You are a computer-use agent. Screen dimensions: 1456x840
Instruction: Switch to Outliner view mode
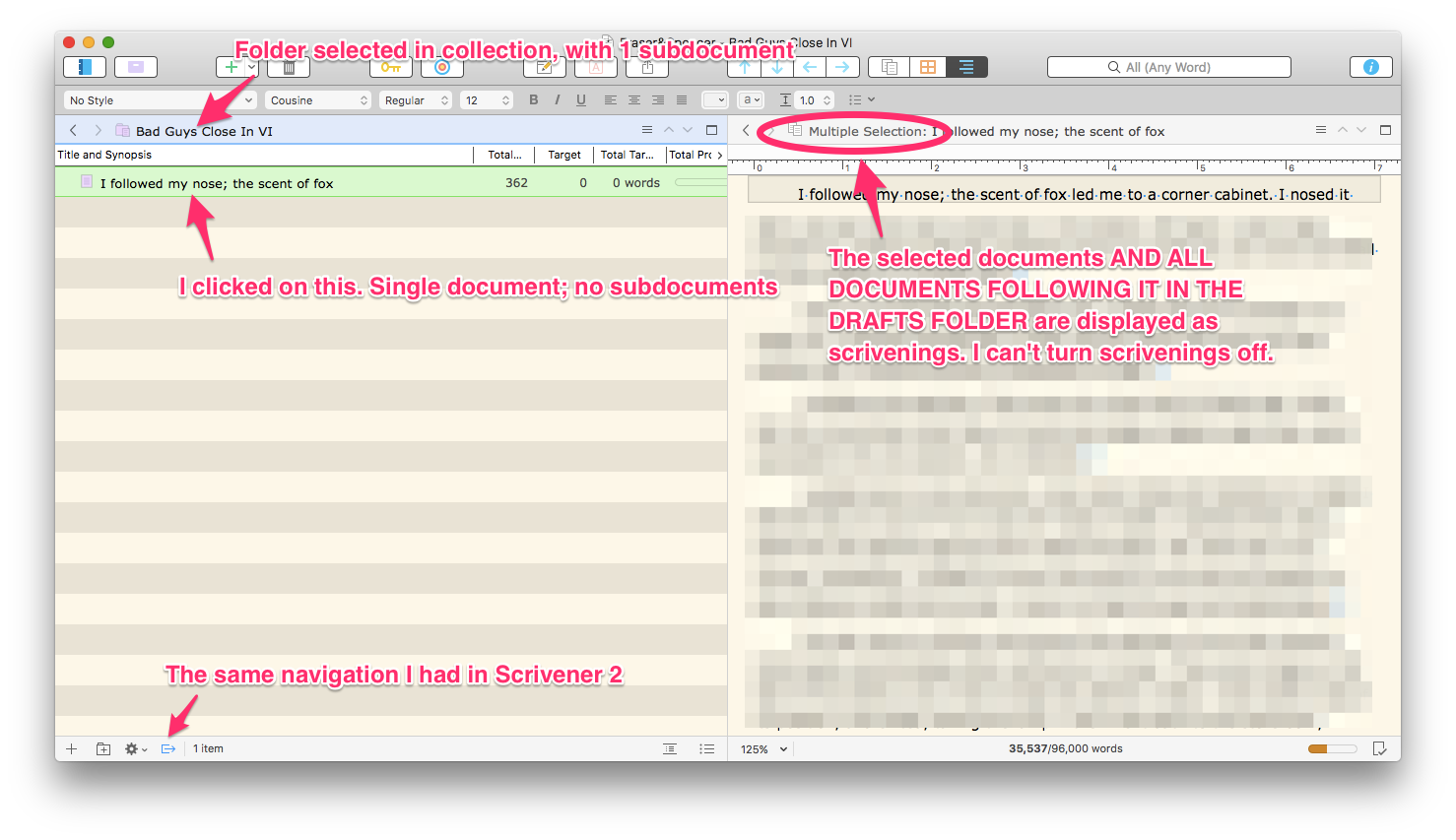(x=966, y=67)
